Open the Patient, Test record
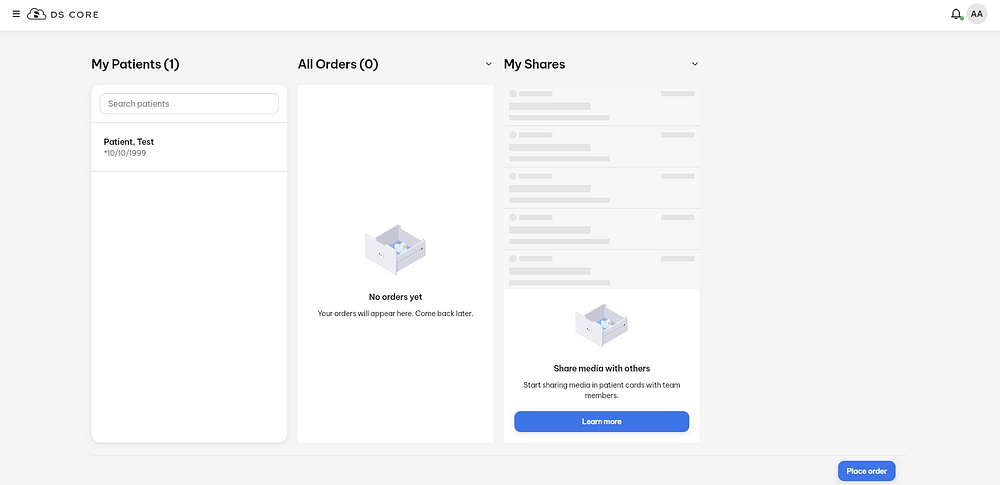 [x=129, y=142]
